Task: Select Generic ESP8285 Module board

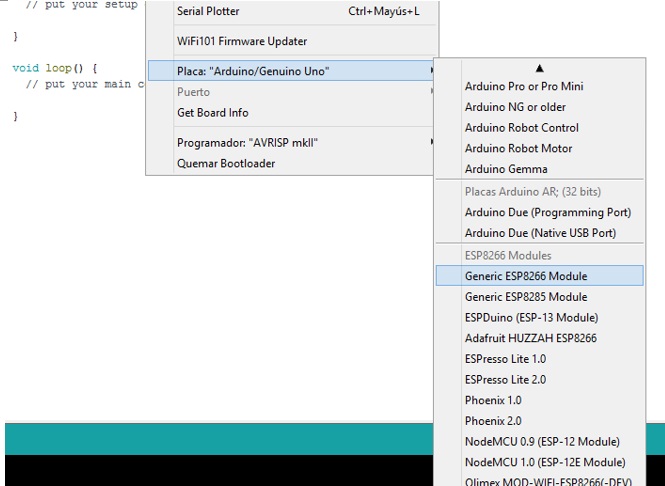Action: (526, 297)
